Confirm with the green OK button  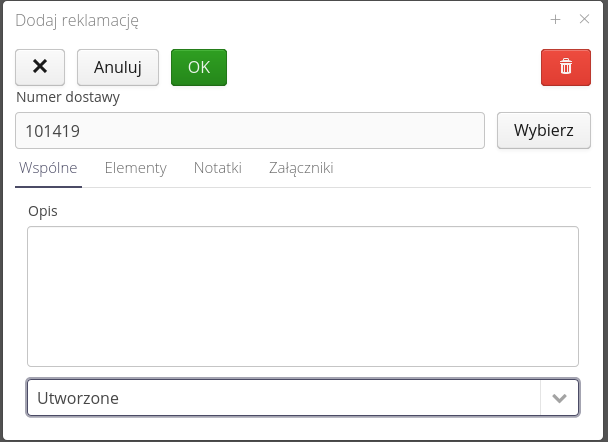[x=199, y=67]
